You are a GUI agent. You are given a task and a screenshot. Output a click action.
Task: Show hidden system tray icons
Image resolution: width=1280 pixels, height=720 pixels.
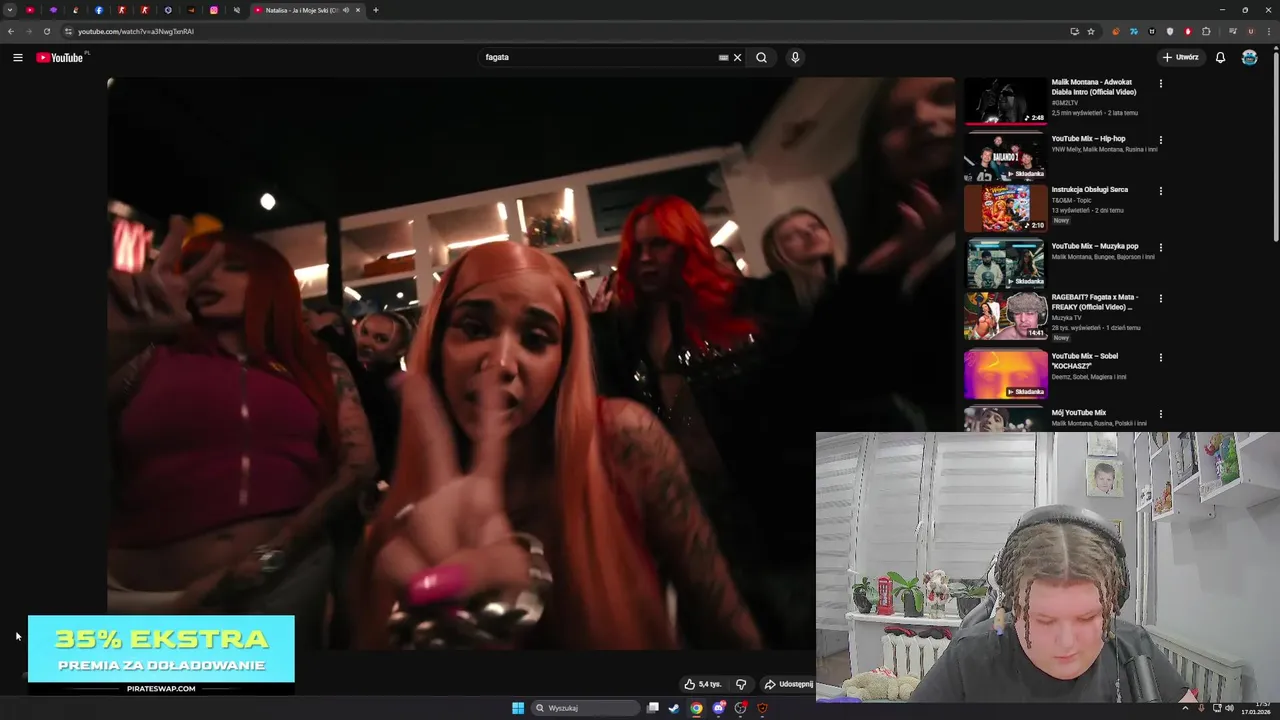click(x=1185, y=708)
